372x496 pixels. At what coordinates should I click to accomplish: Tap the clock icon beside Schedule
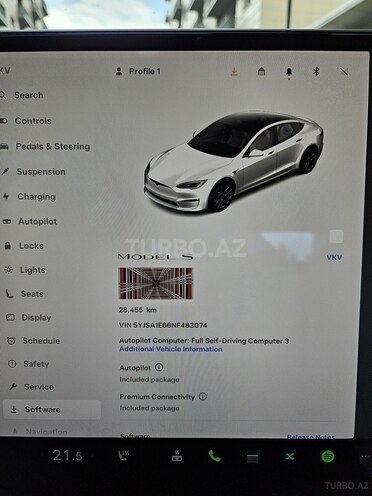point(11,341)
